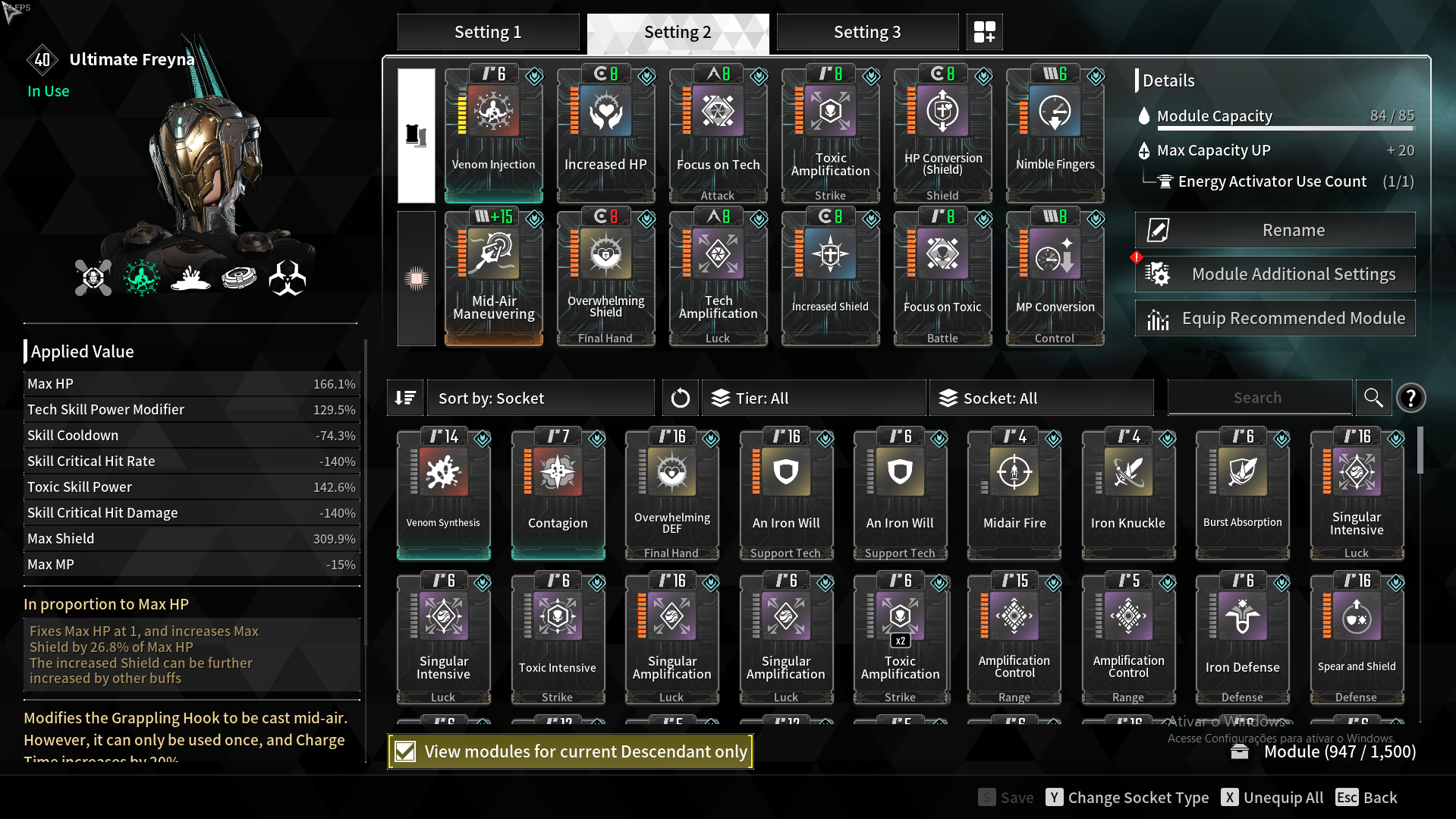Click the Unequip All button

coord(1272,797)
